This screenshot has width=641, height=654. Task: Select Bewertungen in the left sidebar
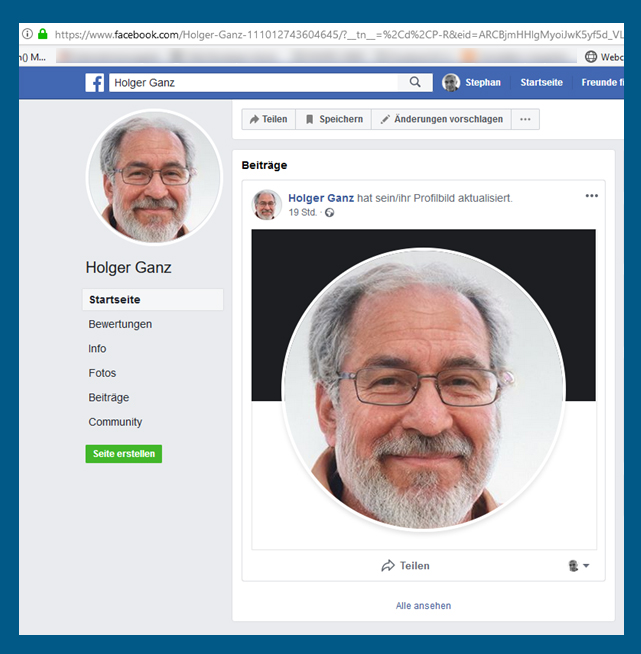tap(120, 324)
